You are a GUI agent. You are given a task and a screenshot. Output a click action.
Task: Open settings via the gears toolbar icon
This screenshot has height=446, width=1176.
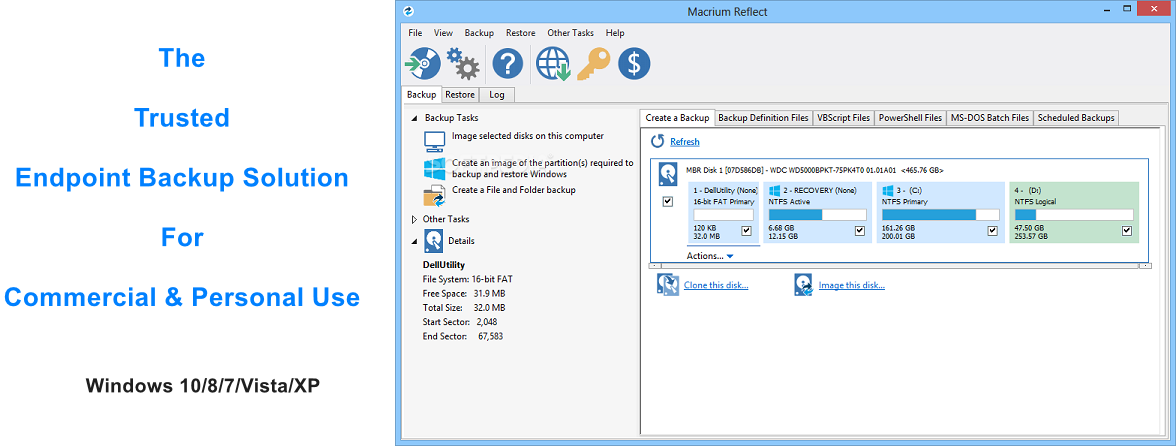463,64
